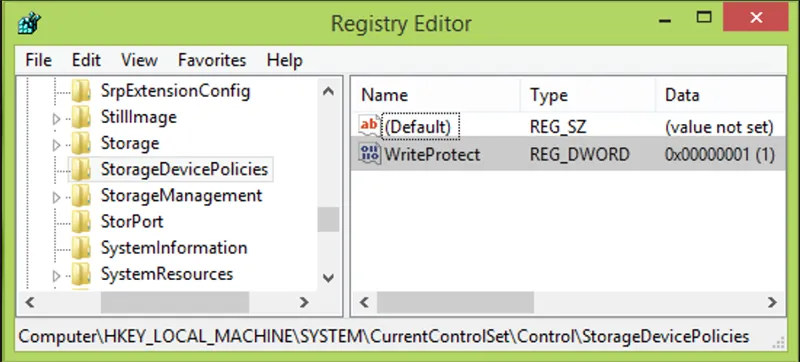Click the Registry Editor app icon in title bar

pos(29,23)
